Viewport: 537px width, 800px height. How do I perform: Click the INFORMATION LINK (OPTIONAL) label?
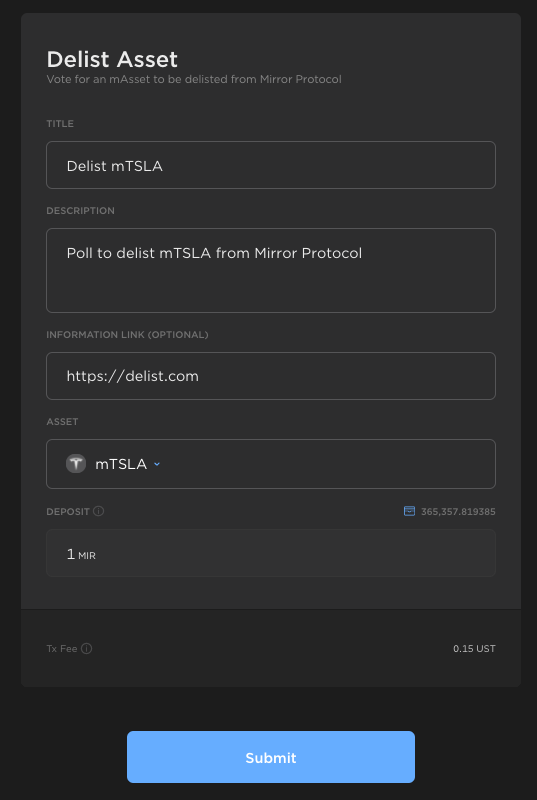(127, 335)
